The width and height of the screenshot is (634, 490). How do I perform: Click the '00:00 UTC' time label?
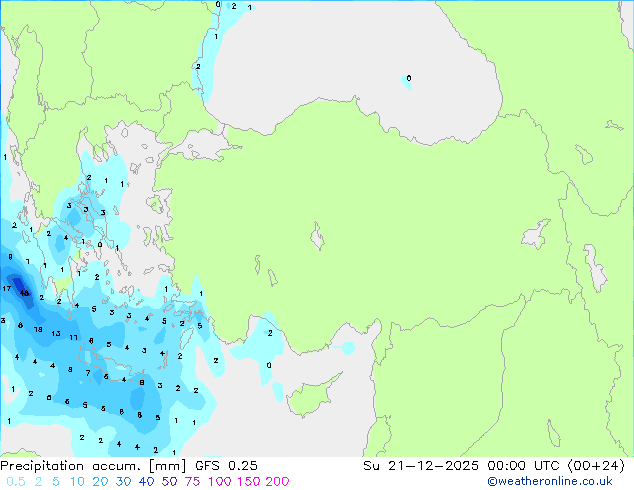point(525,466)
